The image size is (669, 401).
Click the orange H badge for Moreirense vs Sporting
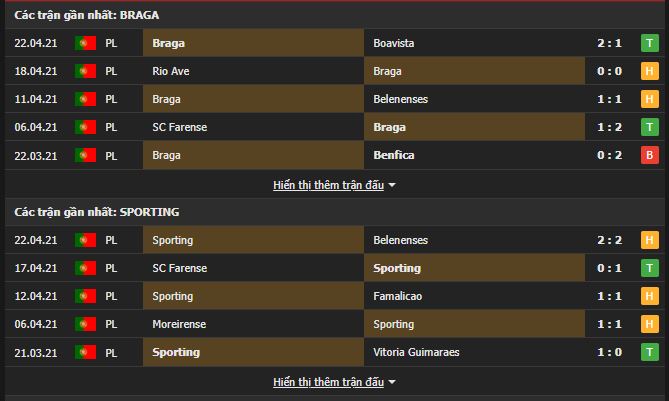pos(648,325)
